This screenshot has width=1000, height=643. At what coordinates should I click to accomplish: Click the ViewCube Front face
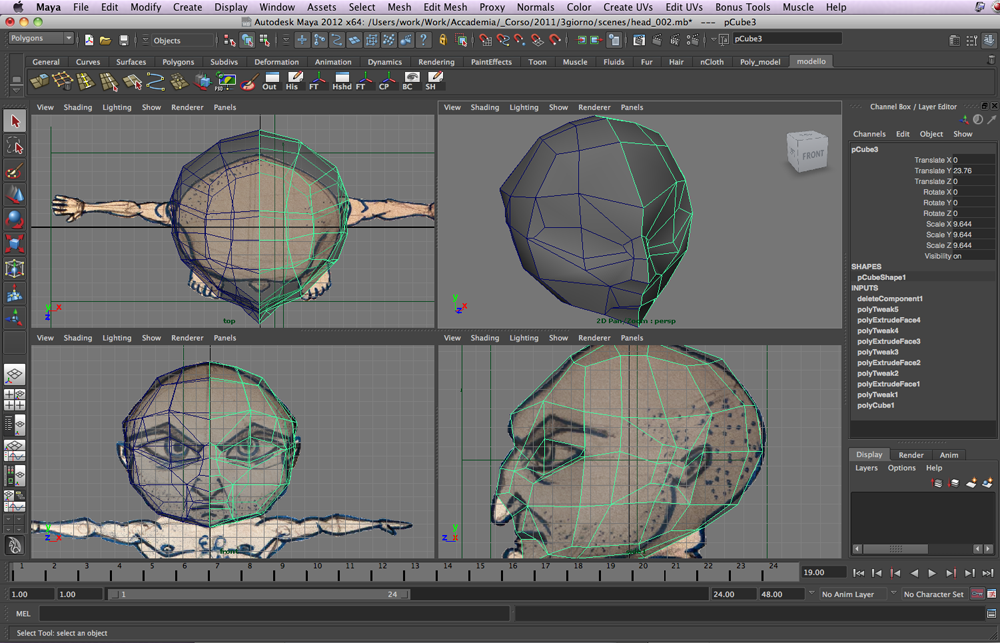811,154
